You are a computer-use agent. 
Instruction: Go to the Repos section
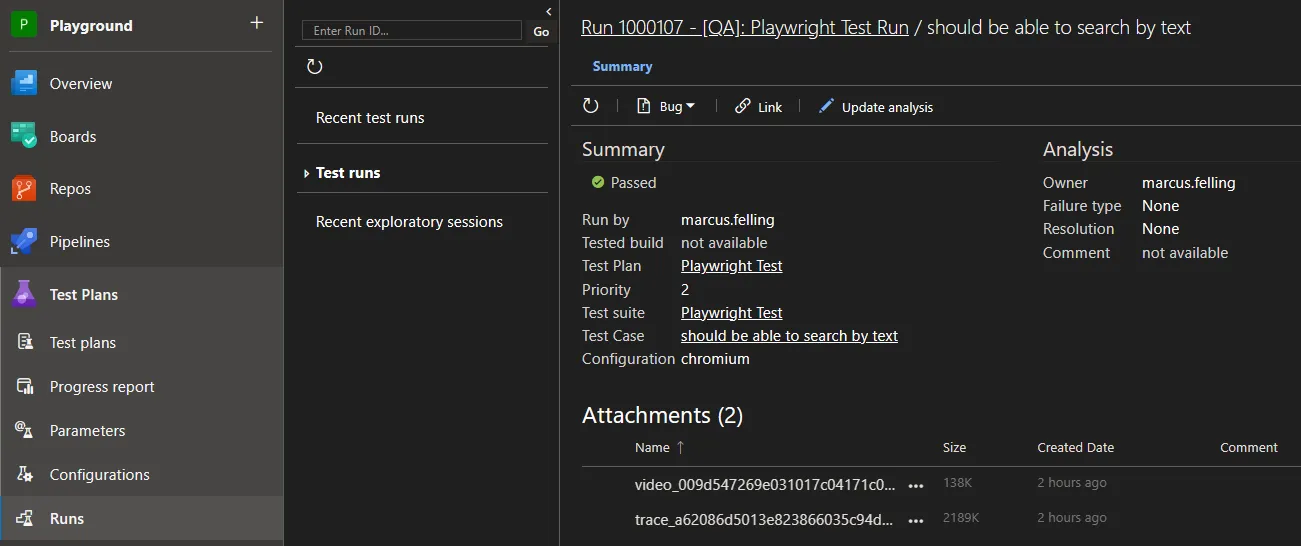pyautogui.click(x=70, y=189)
